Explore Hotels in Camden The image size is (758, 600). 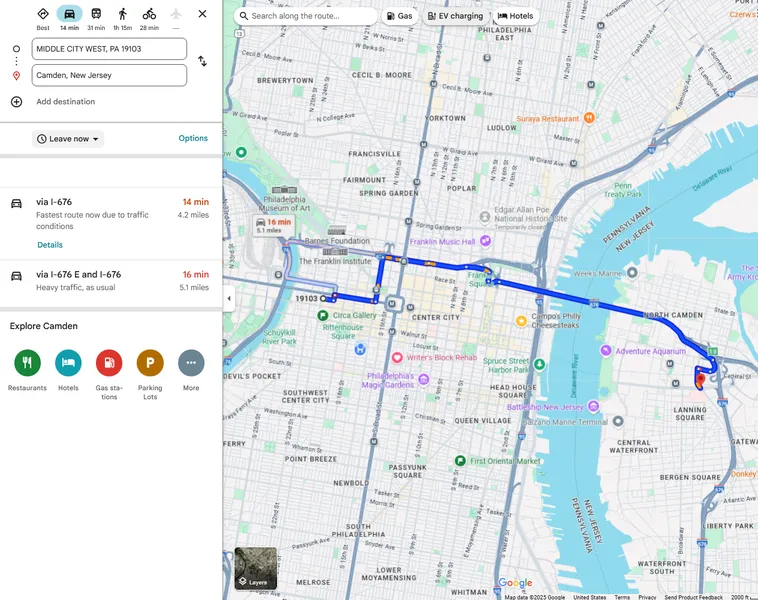pyautogui.click(x=68, y=363)
